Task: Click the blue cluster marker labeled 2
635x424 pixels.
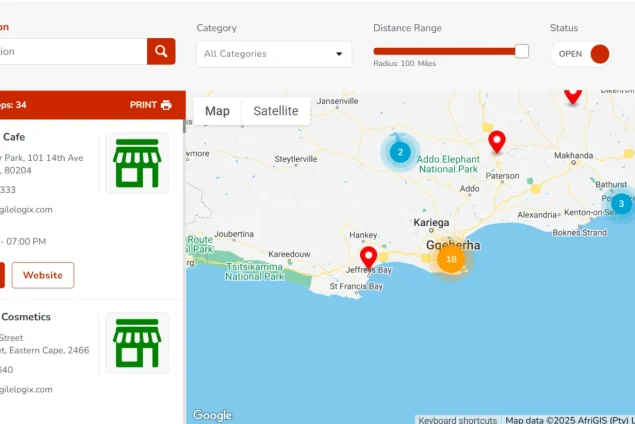Action: click(400, 152)
